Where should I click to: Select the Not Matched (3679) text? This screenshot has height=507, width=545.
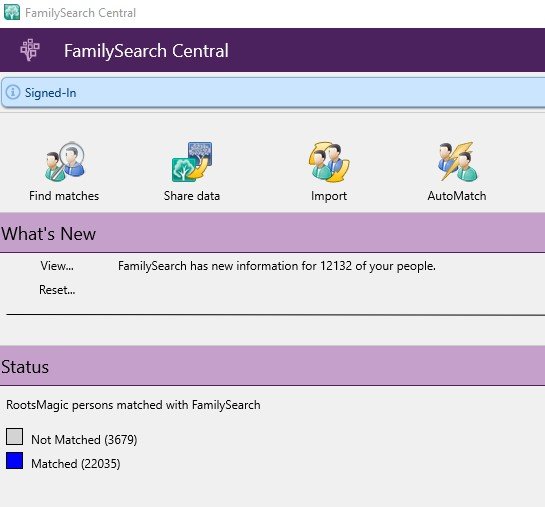click(84, 440)
